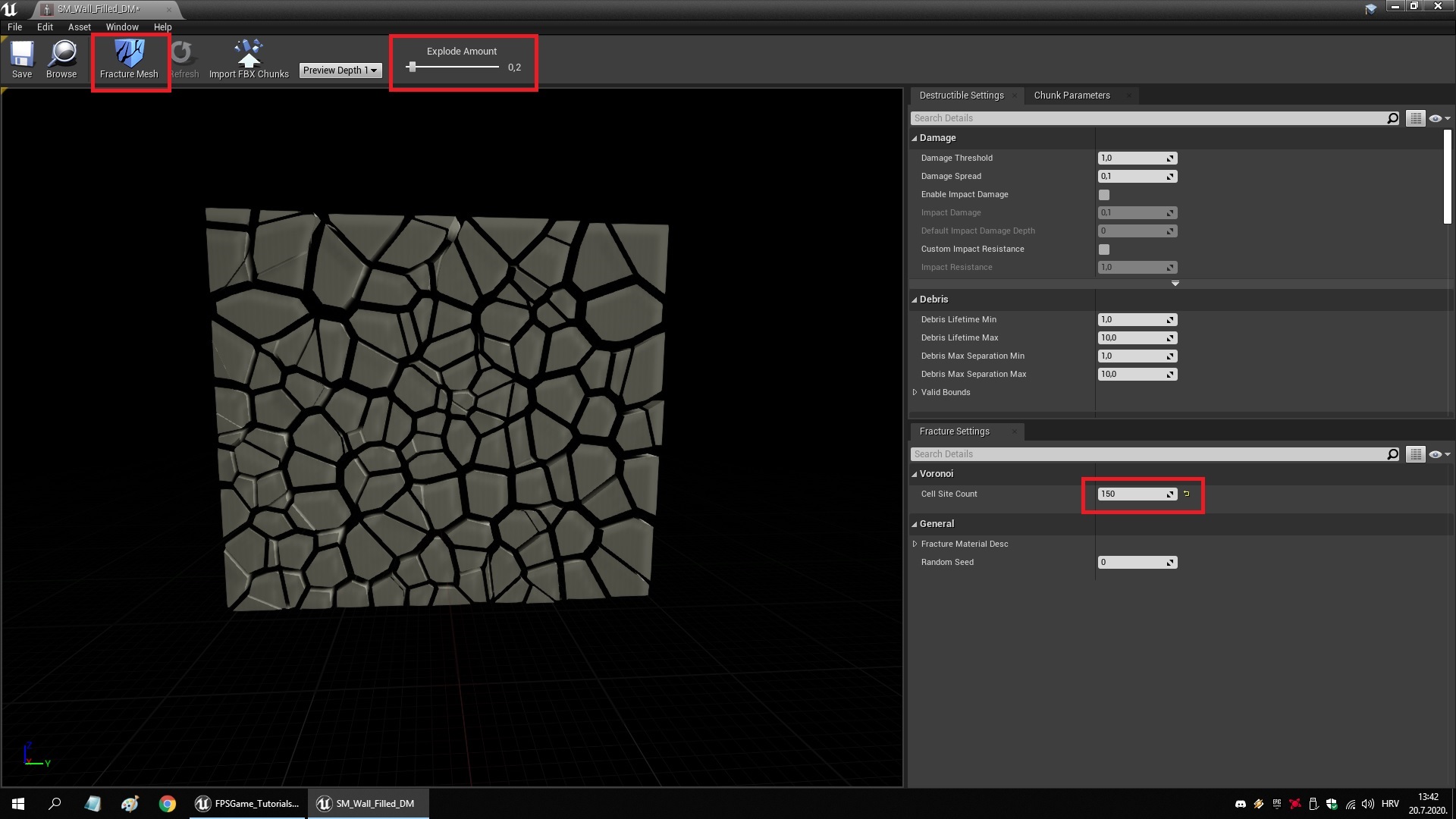Click Destructible Settings search magnifier icon
Image resolution: width=1456 pixels, height=819 pixels.
tap(1392, 118)
